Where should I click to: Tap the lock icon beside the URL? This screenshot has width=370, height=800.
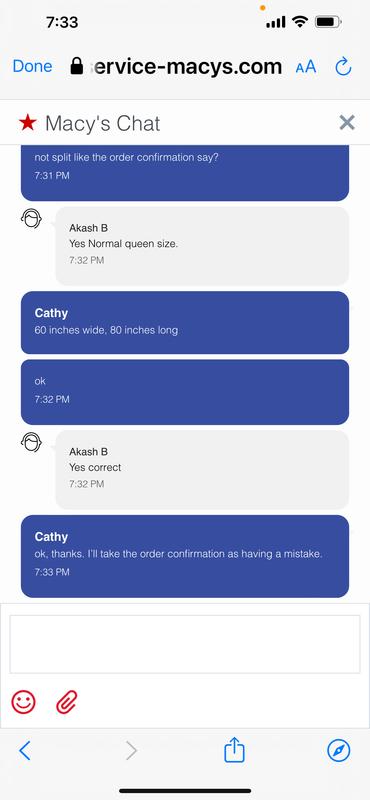pos(77,66)
